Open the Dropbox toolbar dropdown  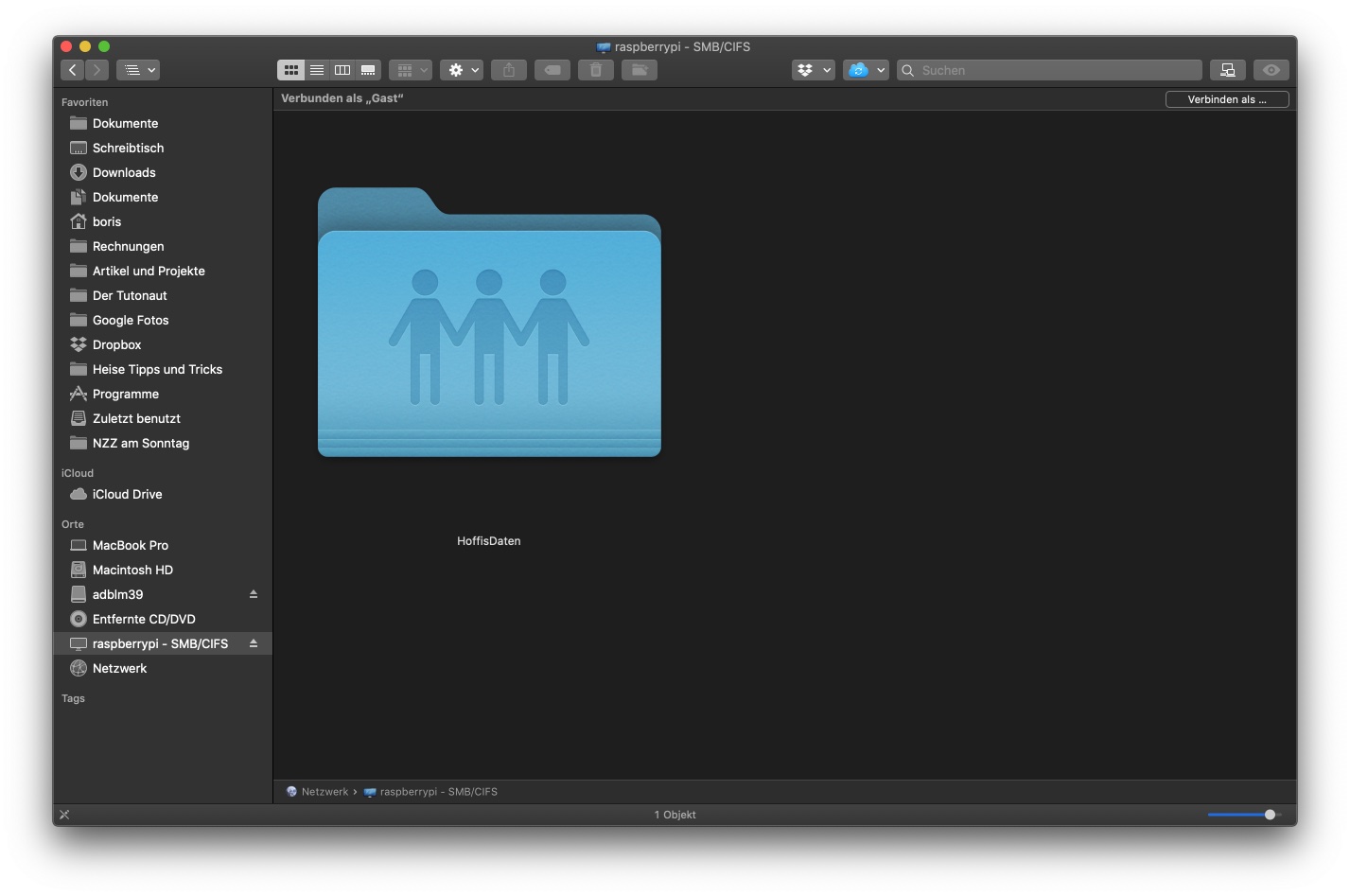pos(813,70)
